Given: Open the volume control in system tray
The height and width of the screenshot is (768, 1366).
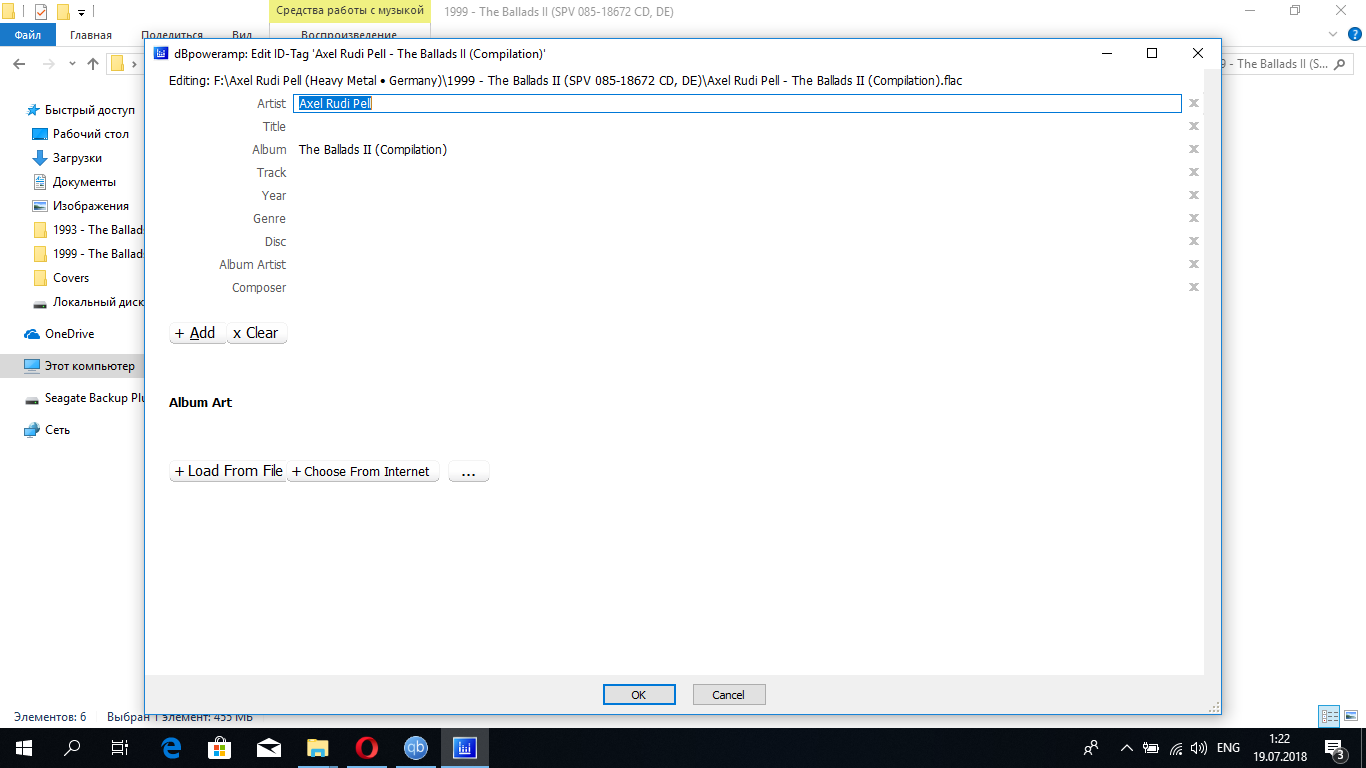Looking at the screenshot, I should 1199,748.
